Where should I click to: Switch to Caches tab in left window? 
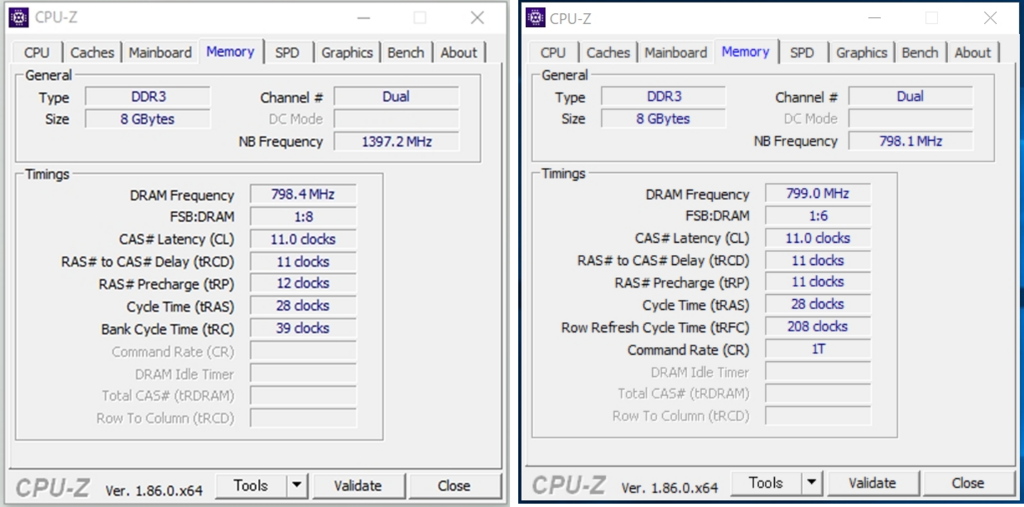92,53
